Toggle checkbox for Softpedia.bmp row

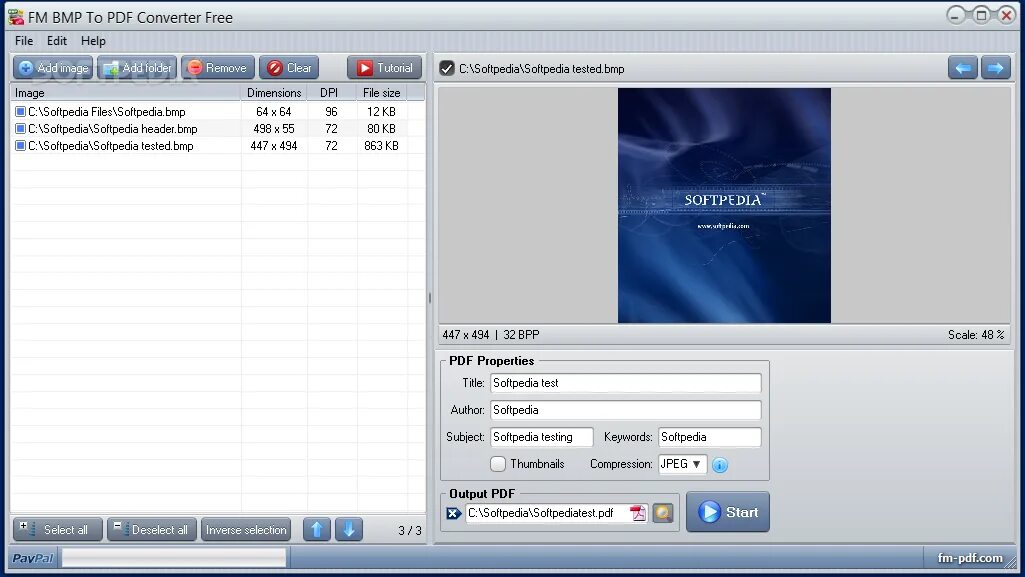(x=20, y=112)
